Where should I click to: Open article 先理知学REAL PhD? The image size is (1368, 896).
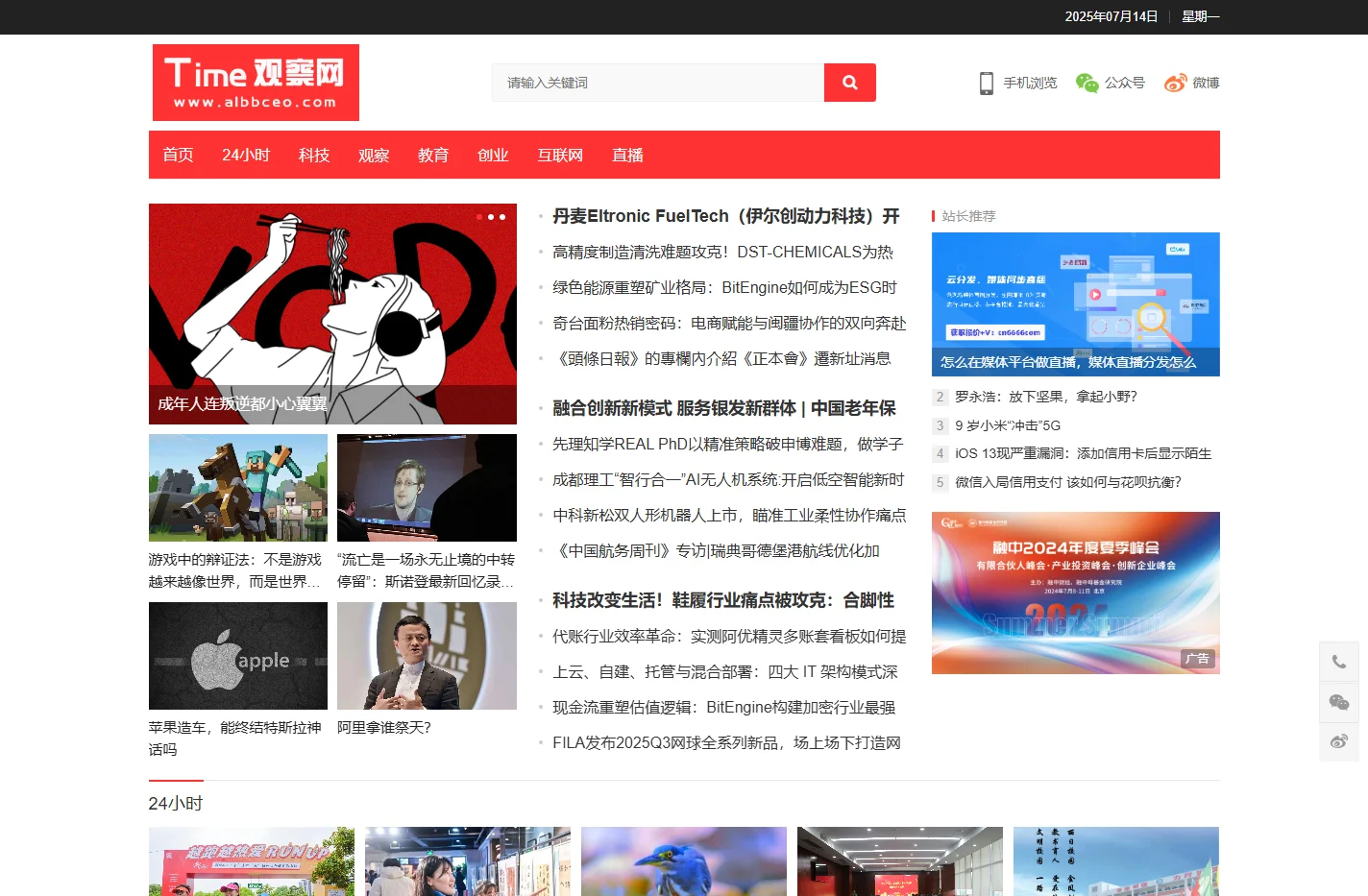727,444
